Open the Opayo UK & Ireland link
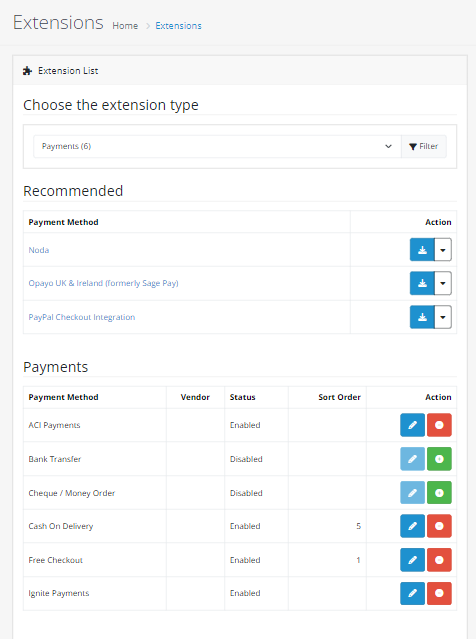The image size is (476, 639). tap(104, 283)
